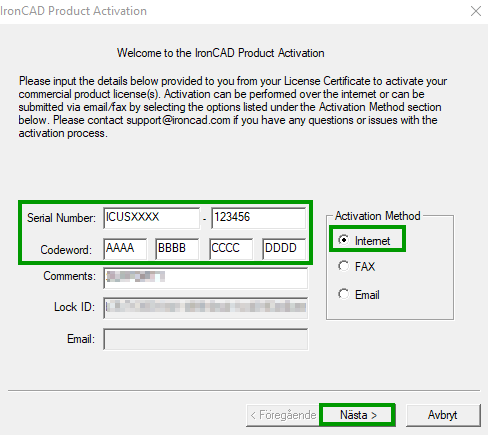The image size is (488, 435).
Task: Click the Activation Method group title
Action: click(x=377, y=216)
